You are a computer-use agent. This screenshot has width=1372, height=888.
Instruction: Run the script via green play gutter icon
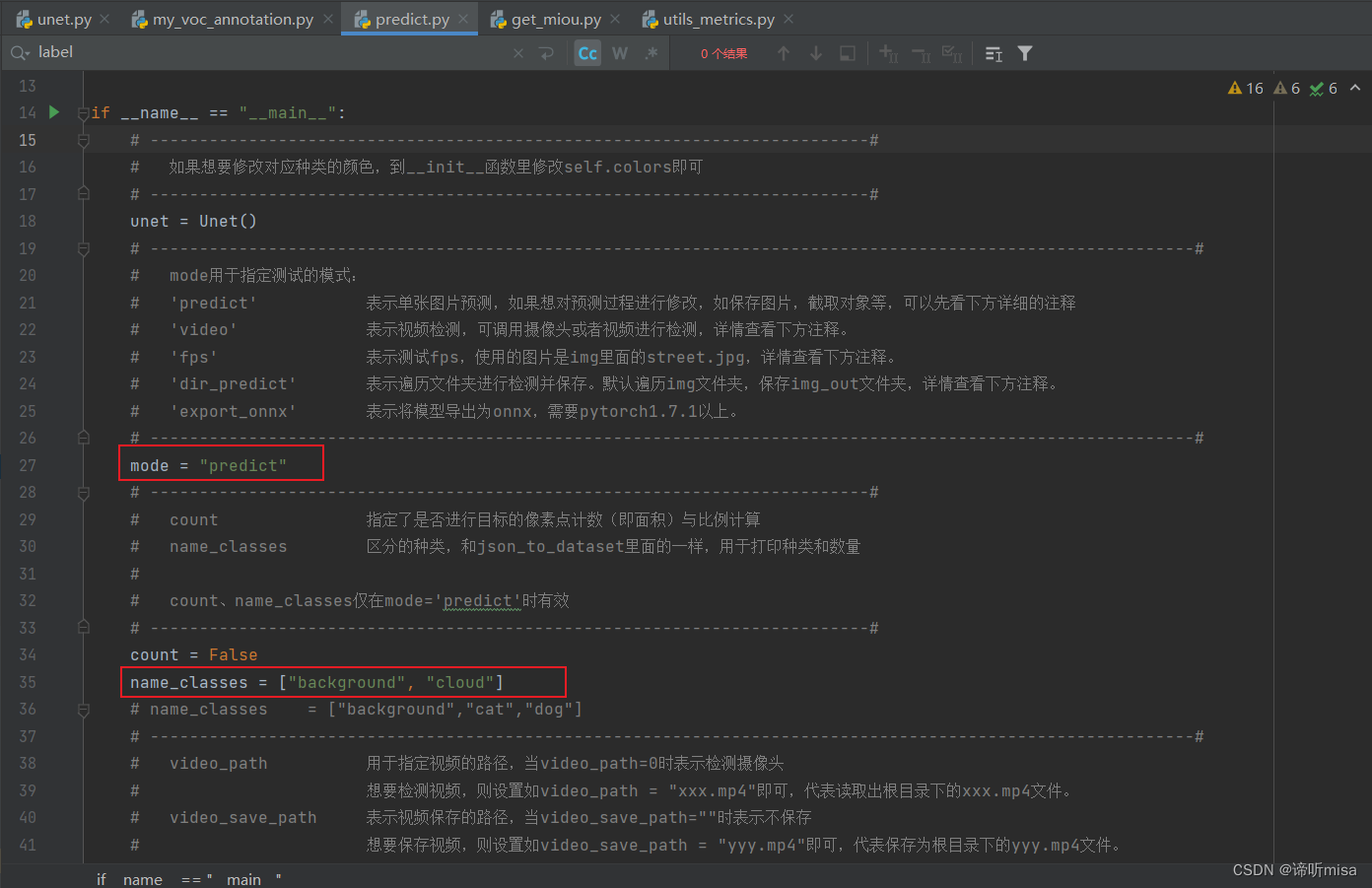53,112
